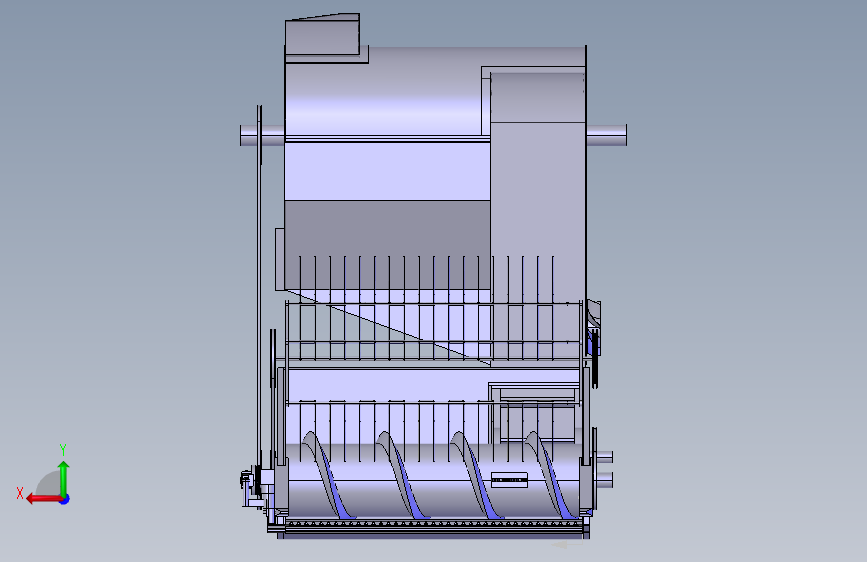The image size is (867, 562).
Task: Select the right protruding shaft end of the model
Action: [607, 136]
